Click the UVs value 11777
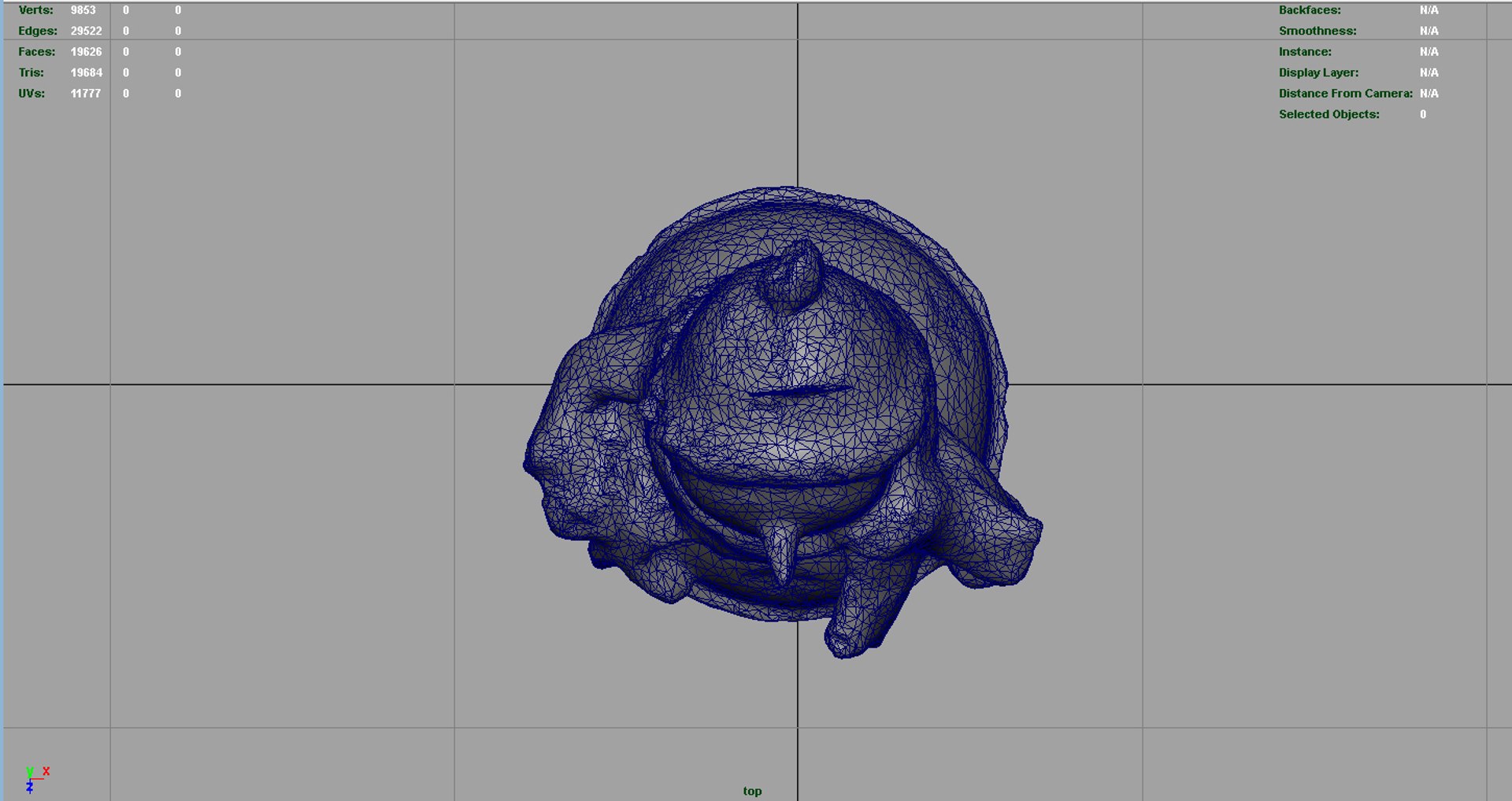The width and height of the screenshot is (1512, 801). point(85,93)
